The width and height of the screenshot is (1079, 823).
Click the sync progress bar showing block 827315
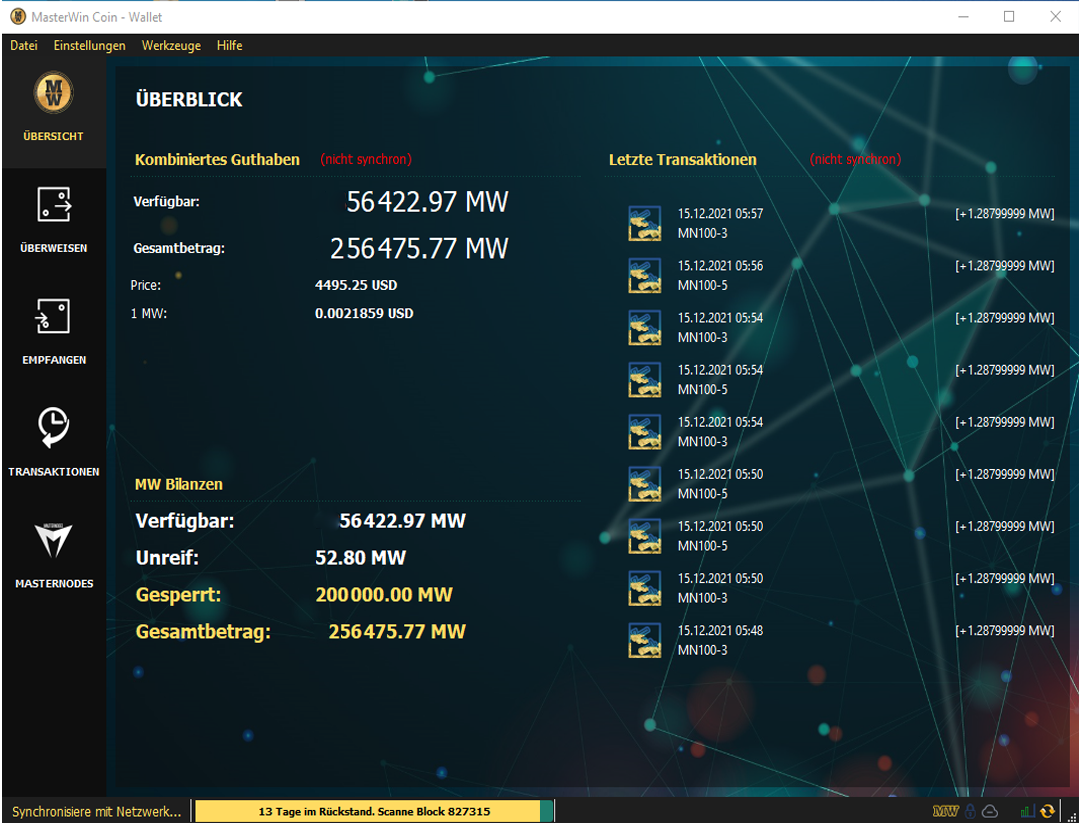[373, 811]
